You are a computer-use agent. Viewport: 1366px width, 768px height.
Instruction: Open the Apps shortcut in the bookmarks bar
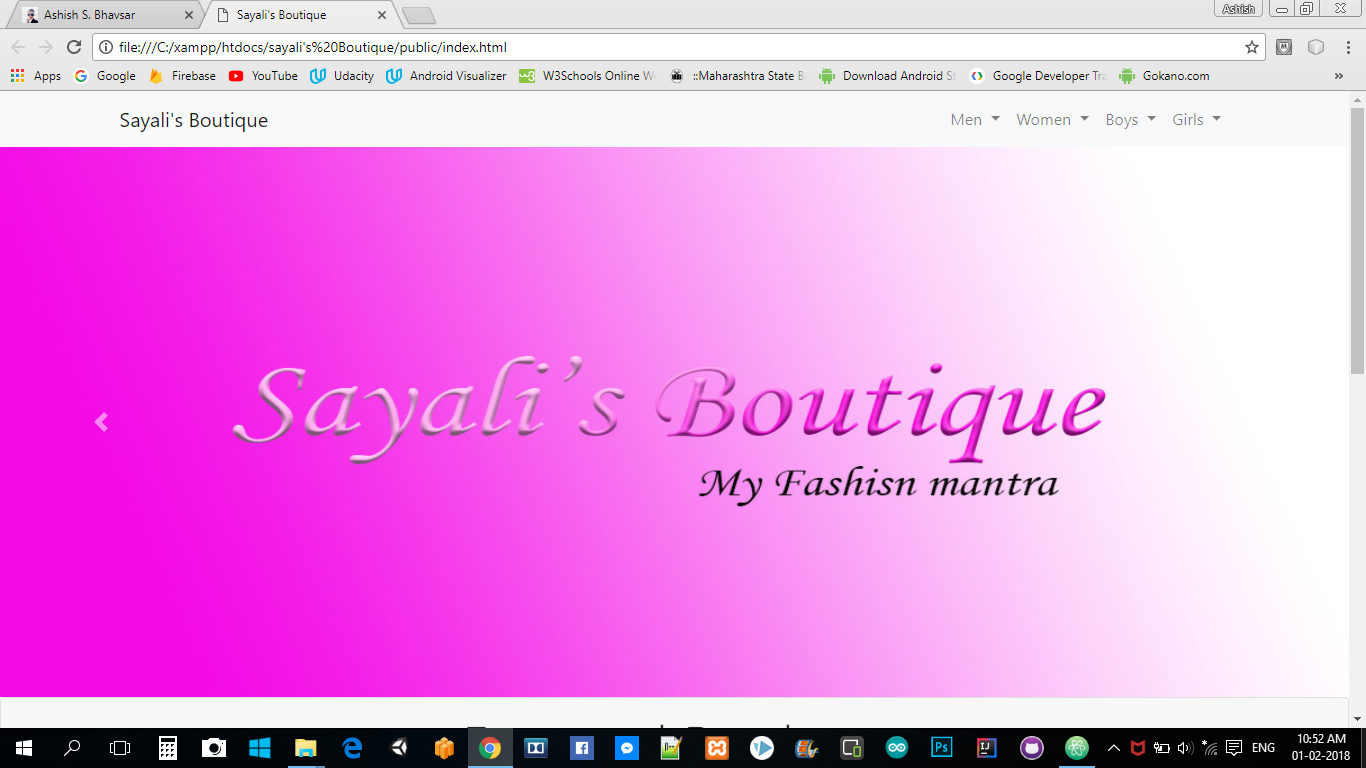[x=36, y=76]
